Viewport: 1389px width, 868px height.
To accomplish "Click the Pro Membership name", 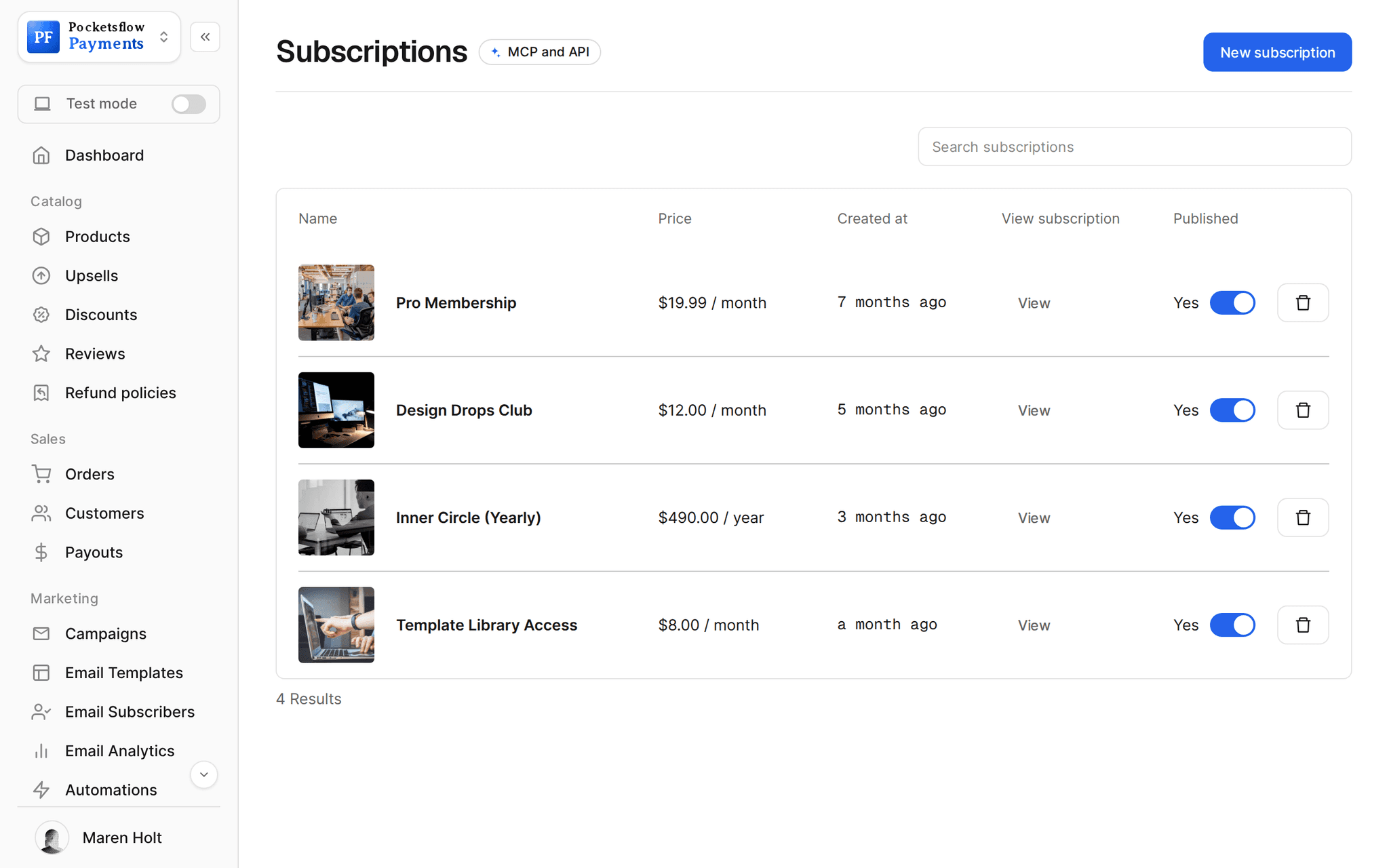I will point(456,302).
